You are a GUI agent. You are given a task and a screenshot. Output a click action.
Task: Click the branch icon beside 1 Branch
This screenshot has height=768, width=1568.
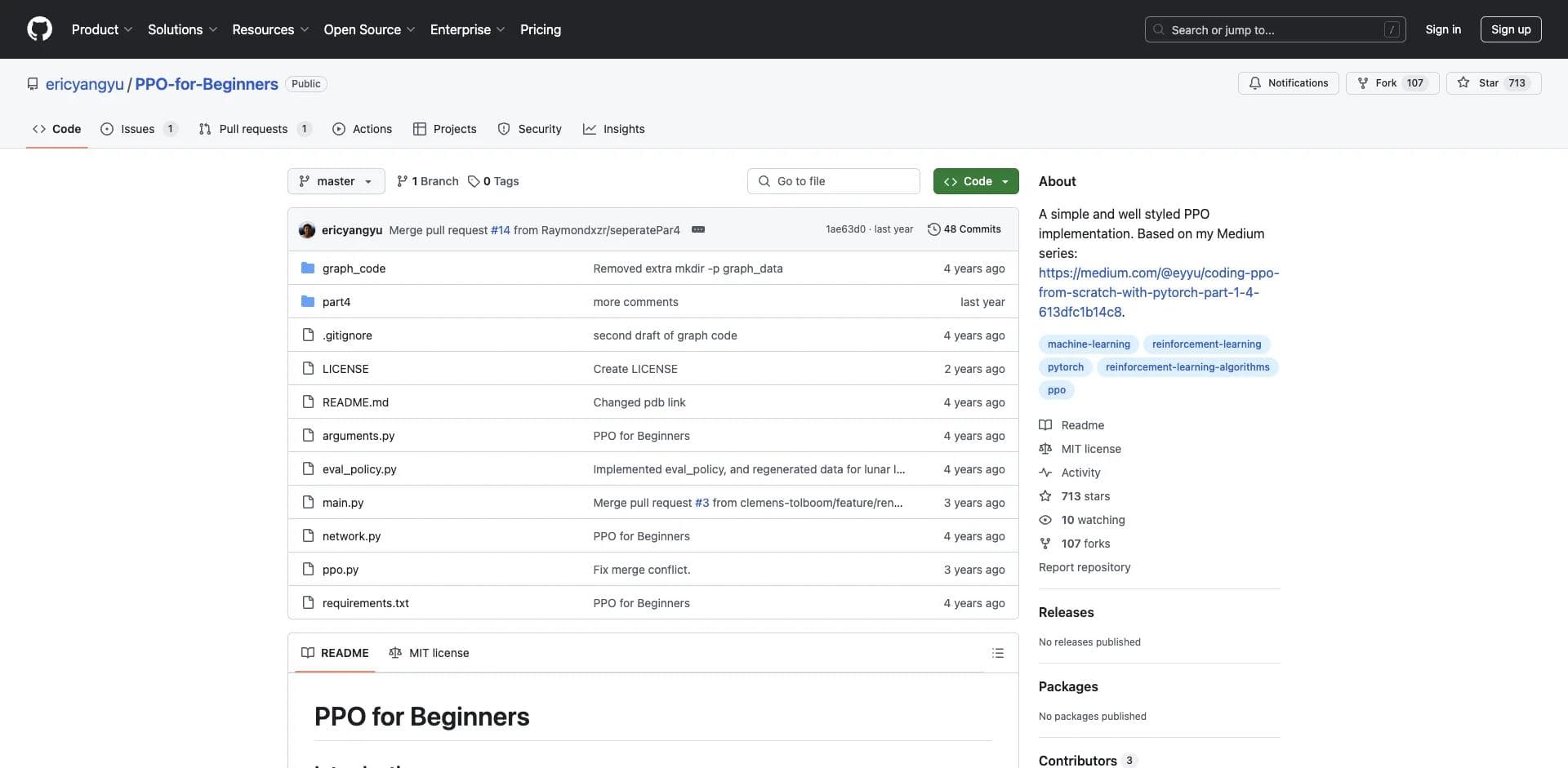(402, 181)
